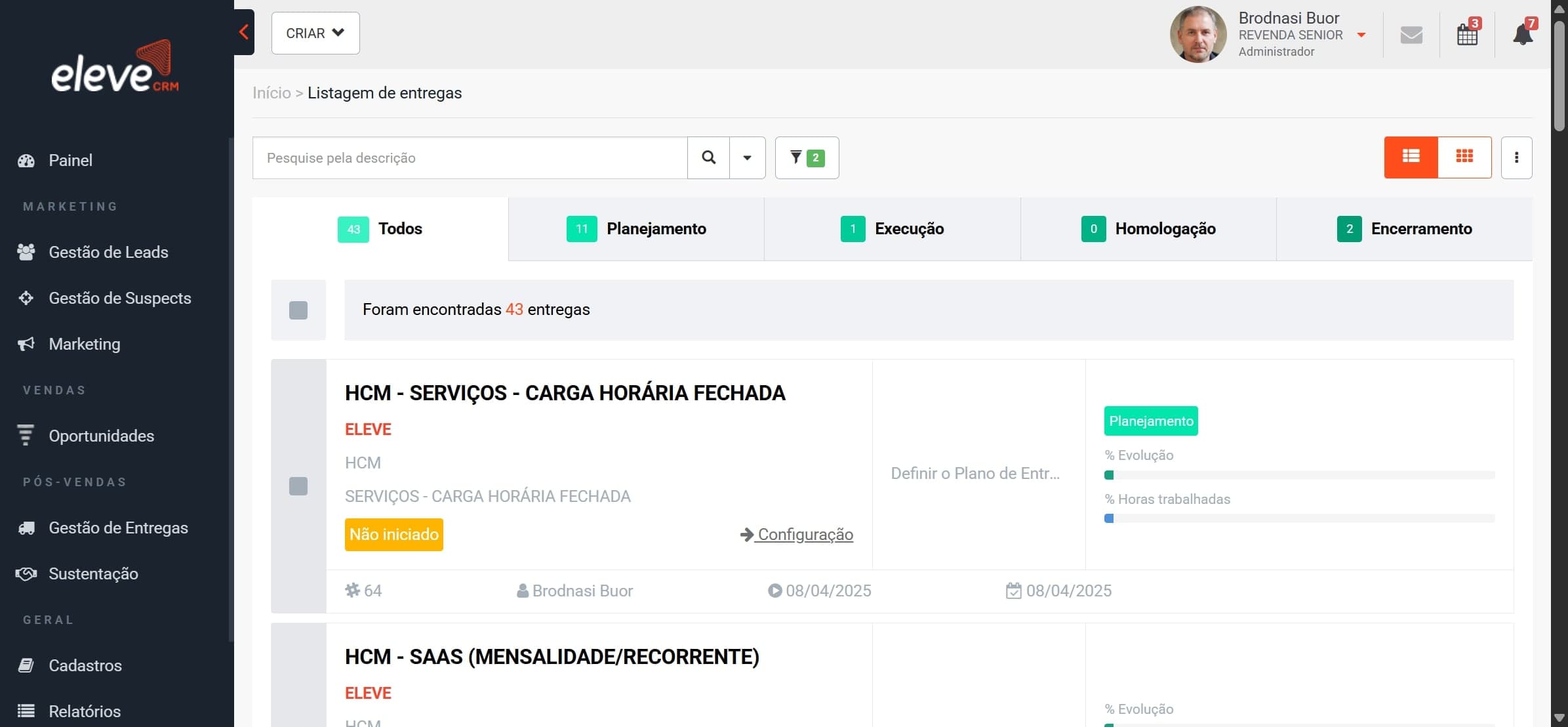
Task: Select the Todos tab
Action: [x=380, y=229]
